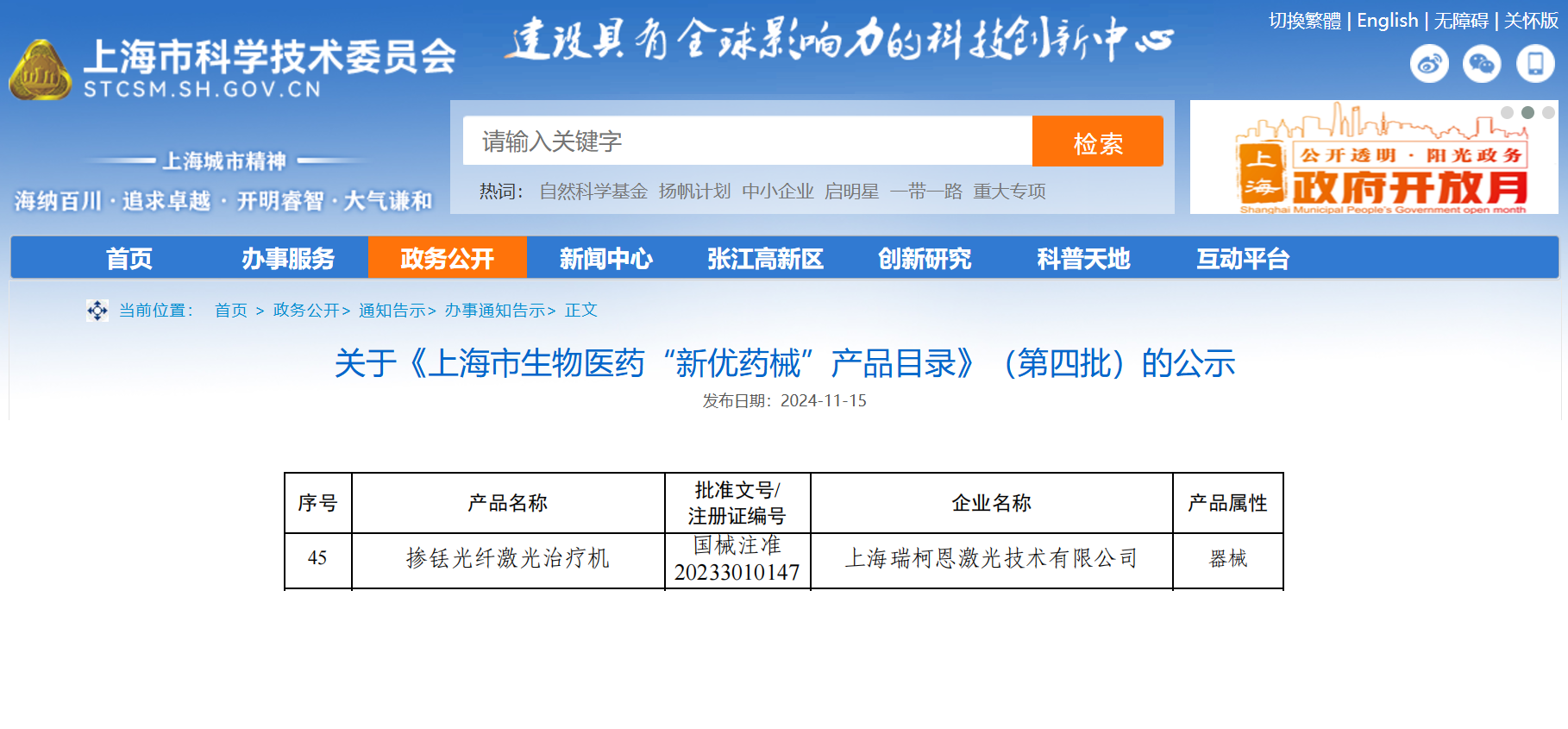Viewport: 1568px width, 729px height.
Task: Switch language via the English link
Action: [1387, 21]
